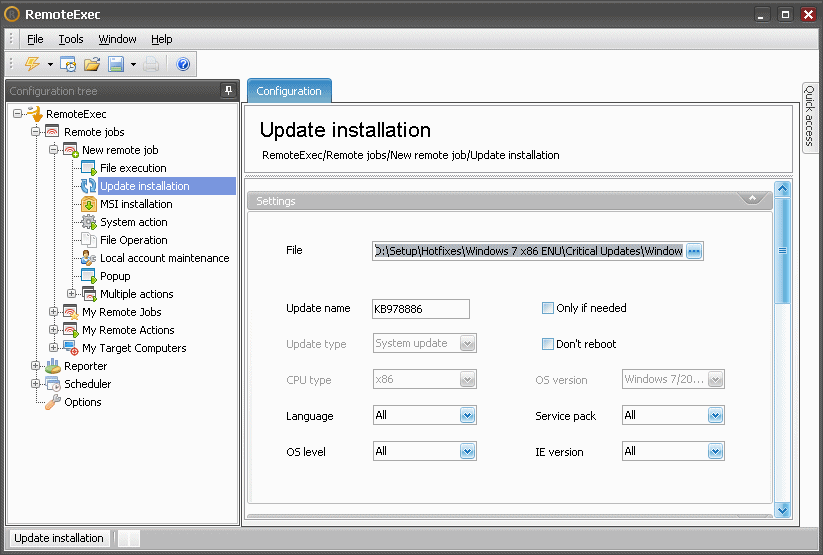This screenshot has height=555, width=823.
Task: Click the RemoteExec root node icon
Action: point(35,113)
